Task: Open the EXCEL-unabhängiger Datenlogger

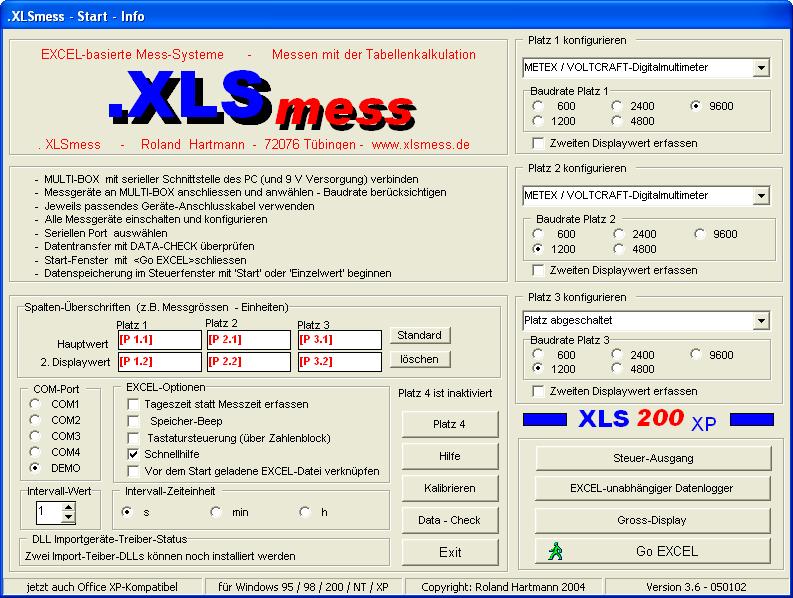Action: click(654, 488)
